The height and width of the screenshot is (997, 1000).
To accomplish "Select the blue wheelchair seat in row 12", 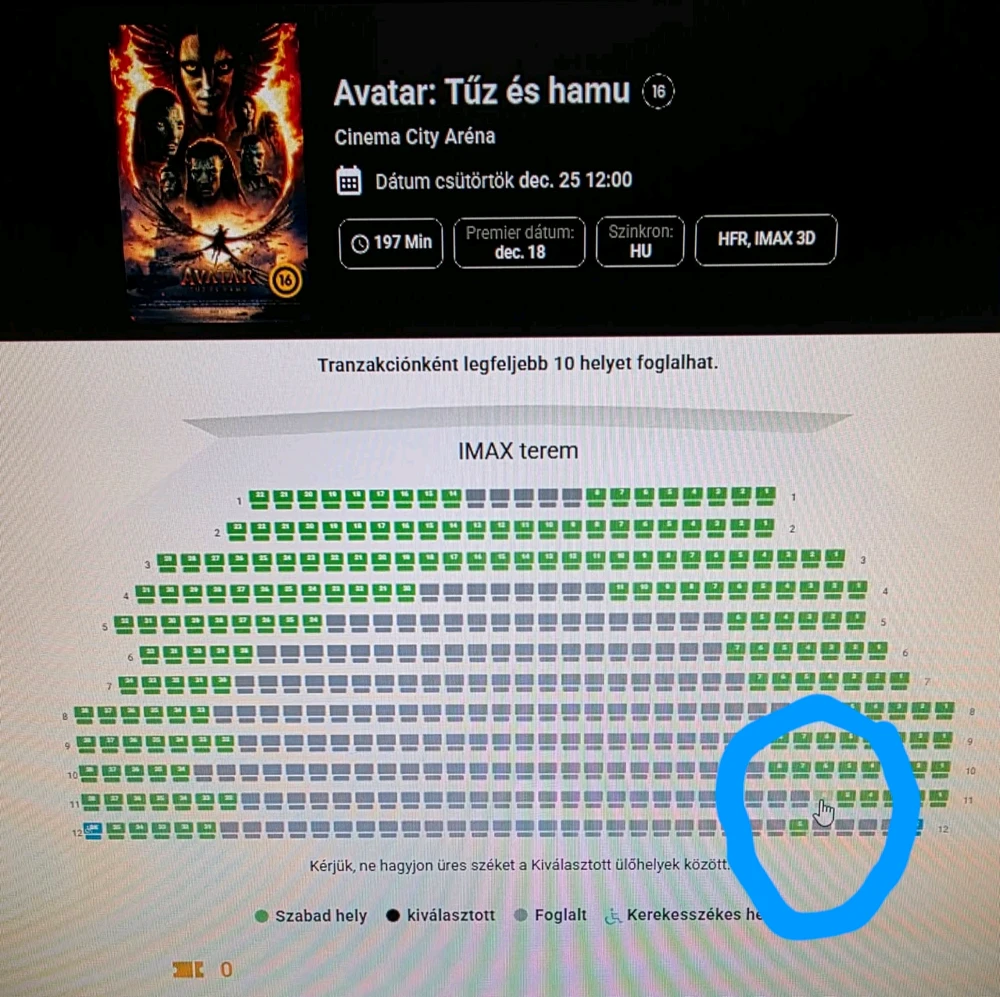I will (x=92, y=830).
